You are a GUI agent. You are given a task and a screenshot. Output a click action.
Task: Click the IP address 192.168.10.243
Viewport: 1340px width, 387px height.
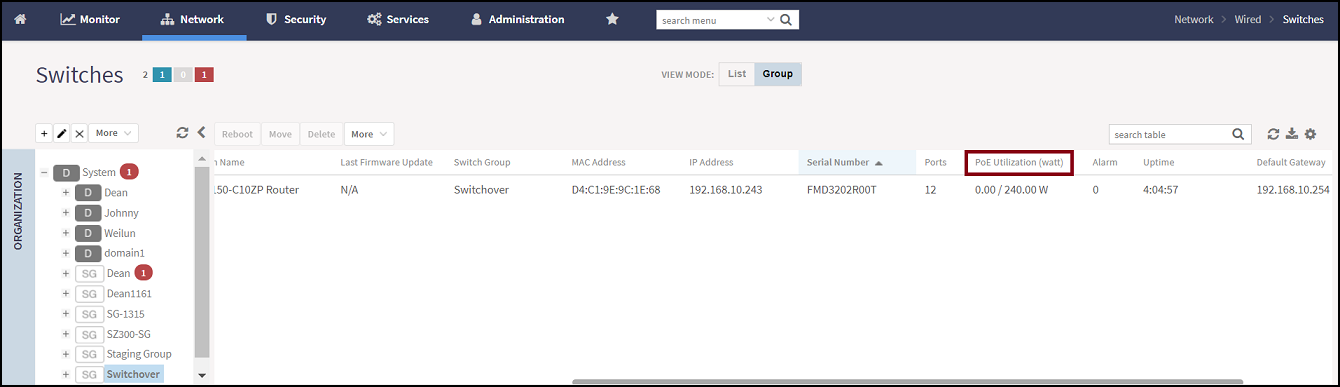click(x=726, y=189)
